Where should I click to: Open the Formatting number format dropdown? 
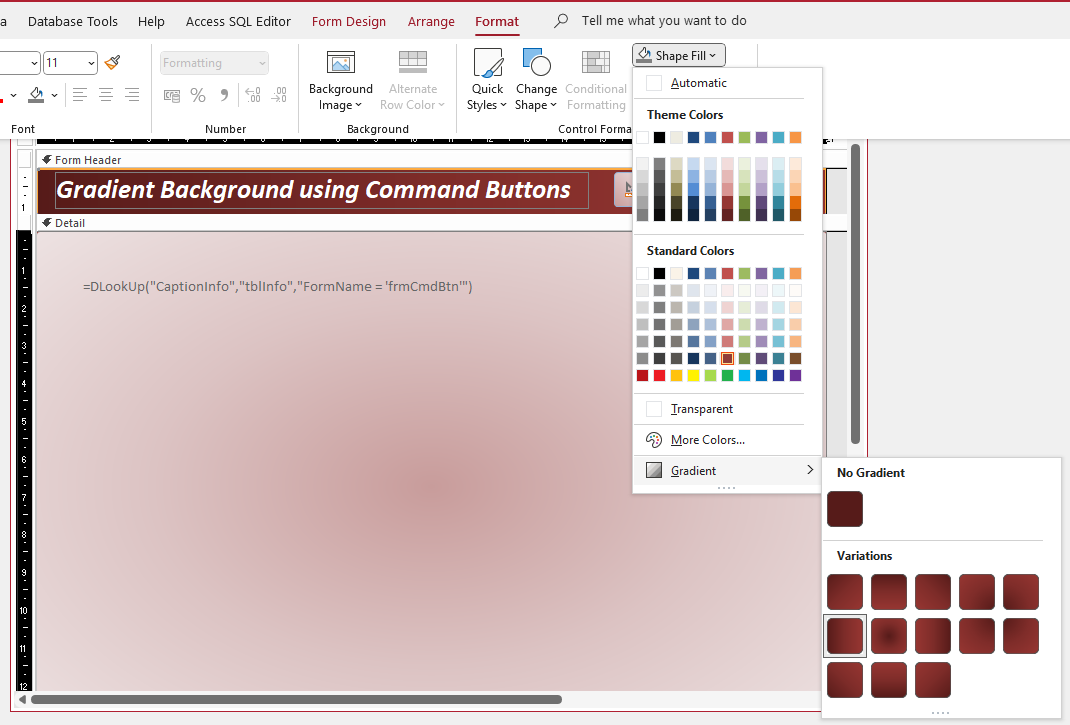click(x=214, y=63)
